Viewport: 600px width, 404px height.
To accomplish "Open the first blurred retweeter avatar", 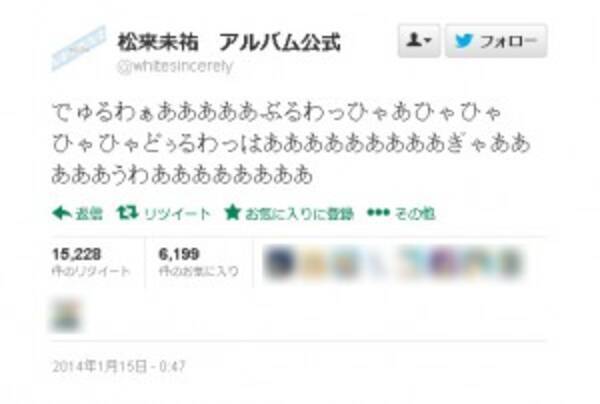I will tap(280, 263).
